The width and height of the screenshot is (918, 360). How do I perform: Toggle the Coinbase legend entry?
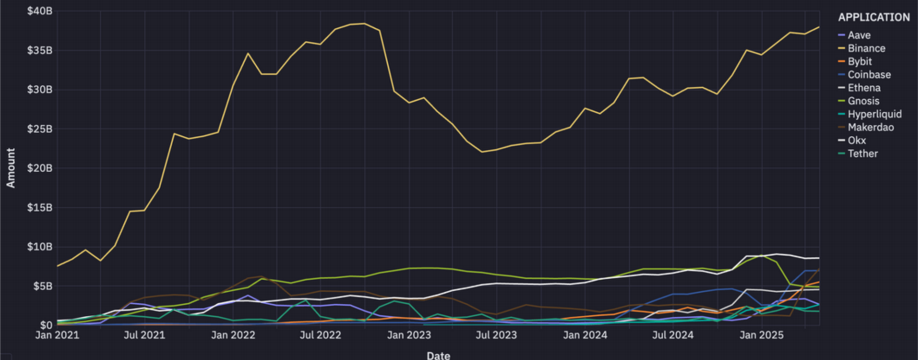click(x=864, y=74)
